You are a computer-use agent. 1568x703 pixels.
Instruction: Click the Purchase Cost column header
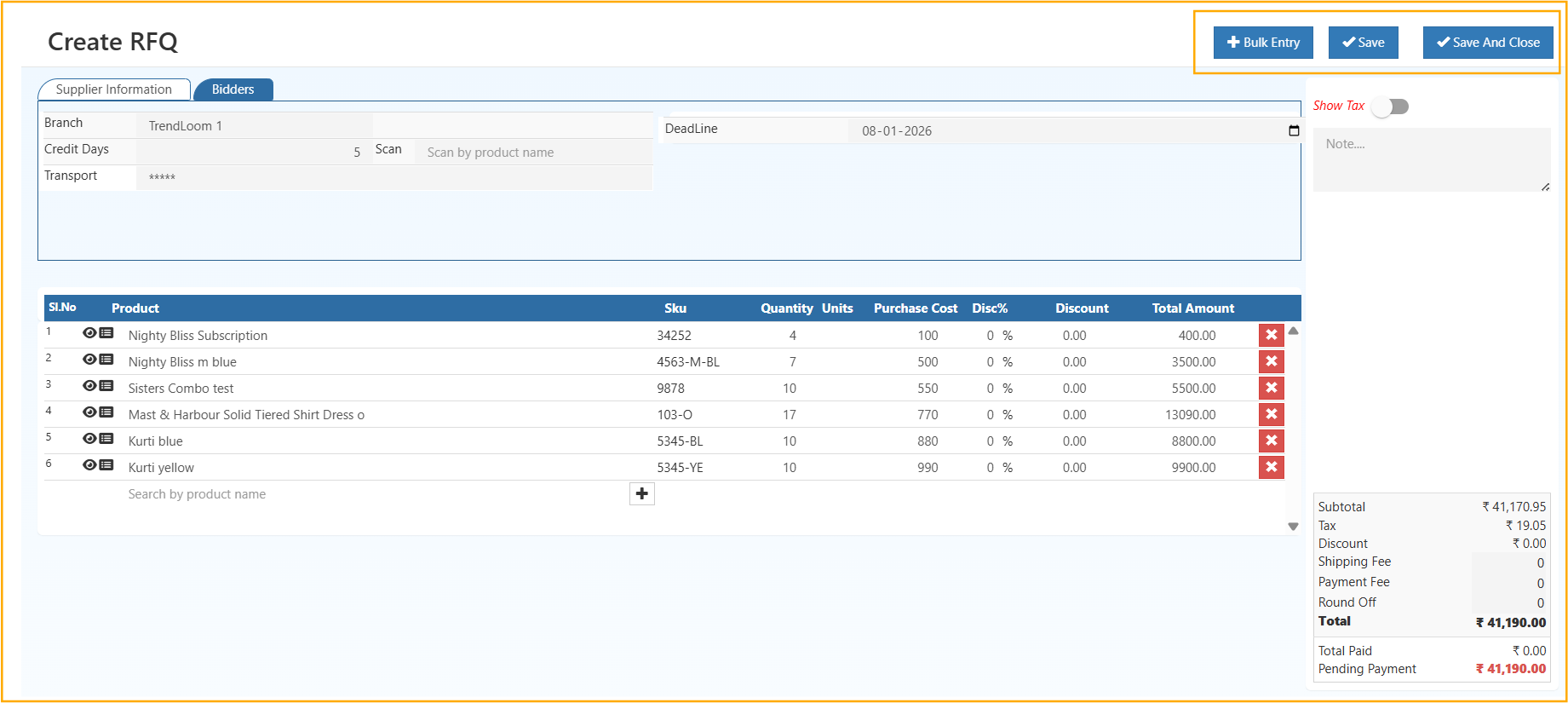pyautogui.click(x=916, y=308)
